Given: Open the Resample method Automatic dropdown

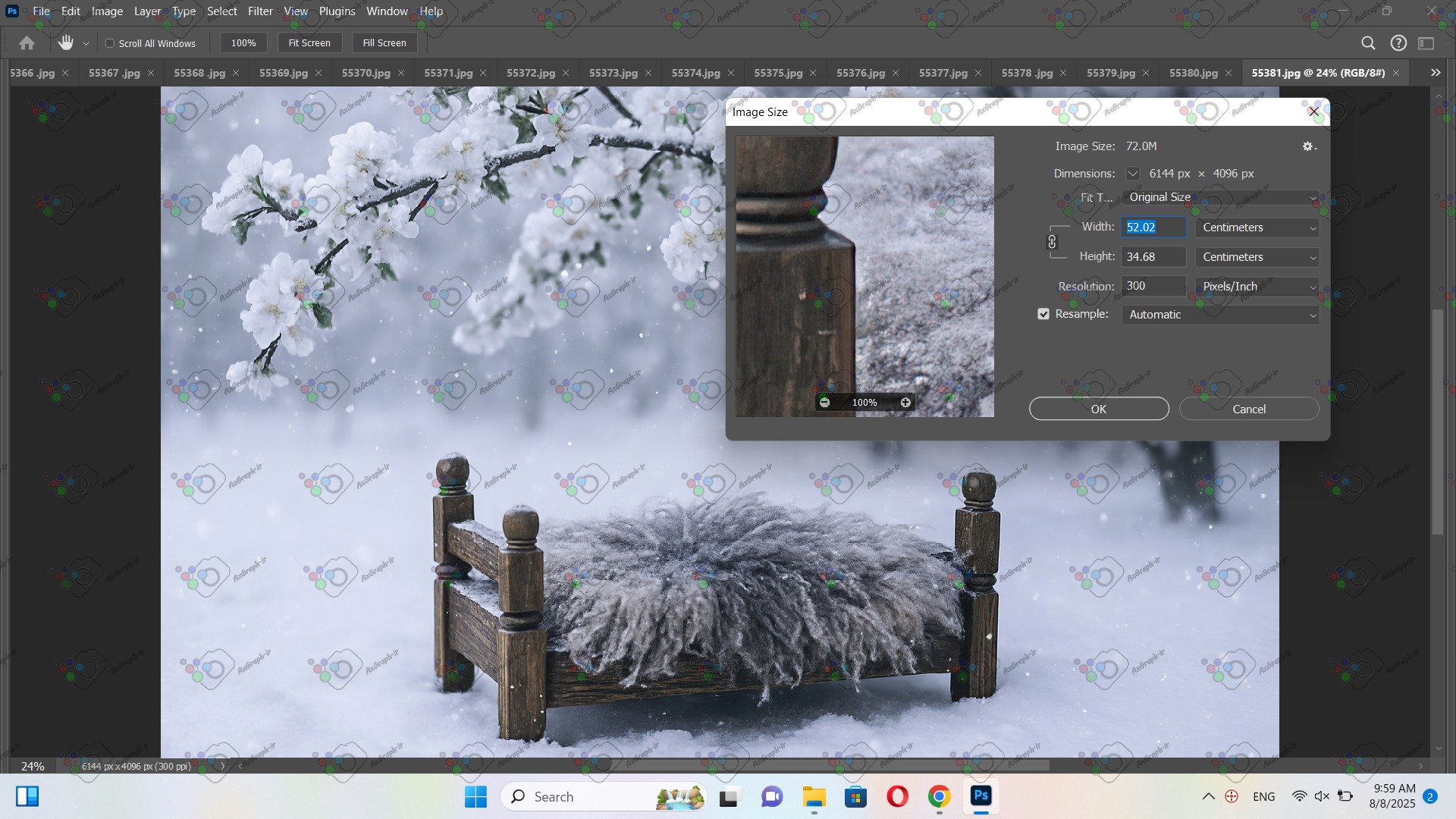Looking at the screenshot, I should (1219, 315).
